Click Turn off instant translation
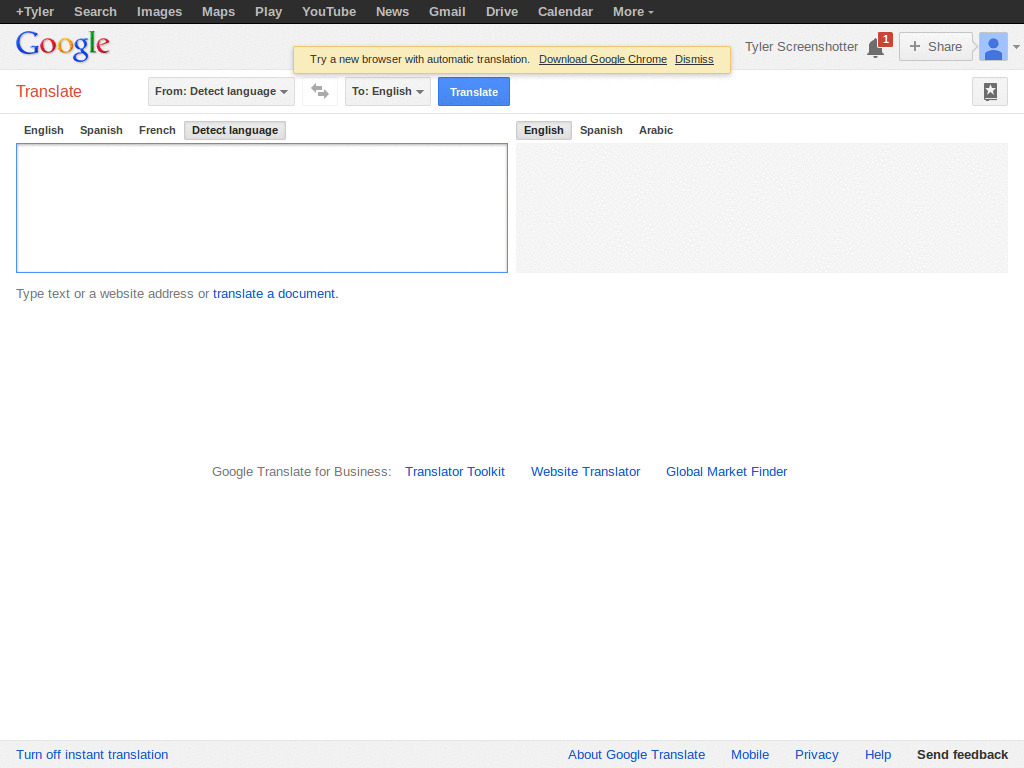 [x=92, y=754]
